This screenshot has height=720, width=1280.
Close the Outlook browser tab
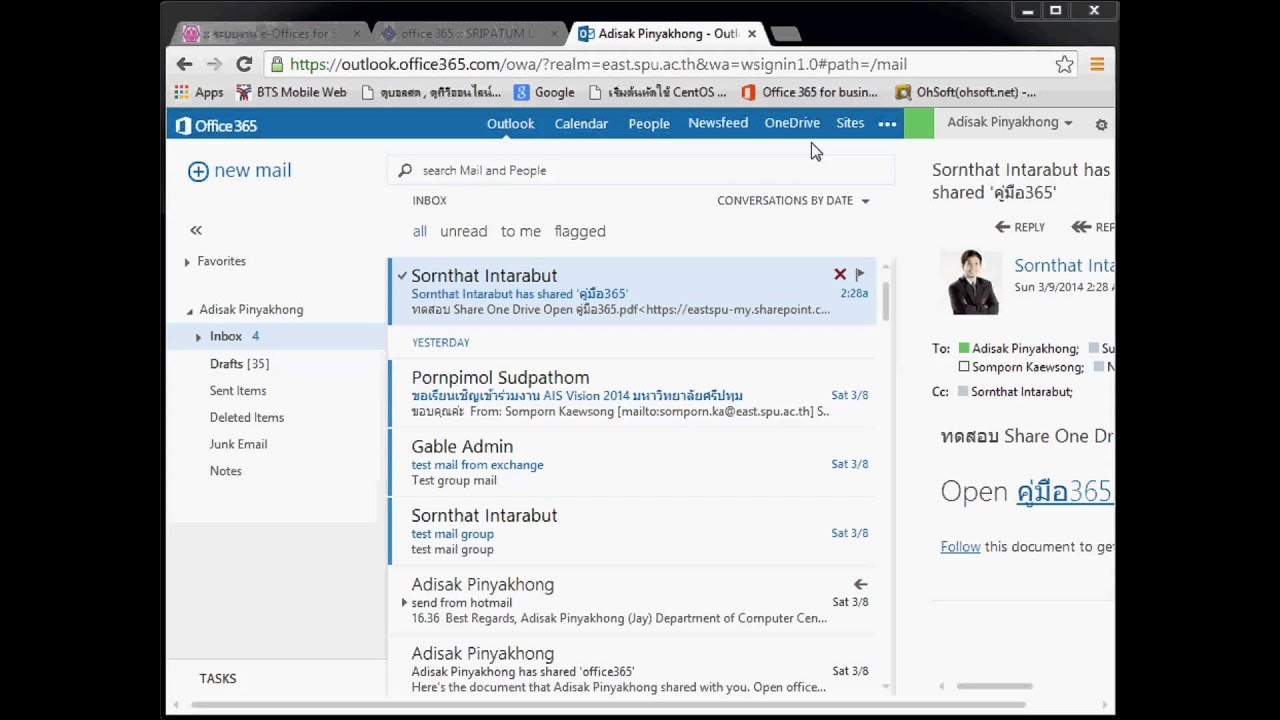click(752, 33)
